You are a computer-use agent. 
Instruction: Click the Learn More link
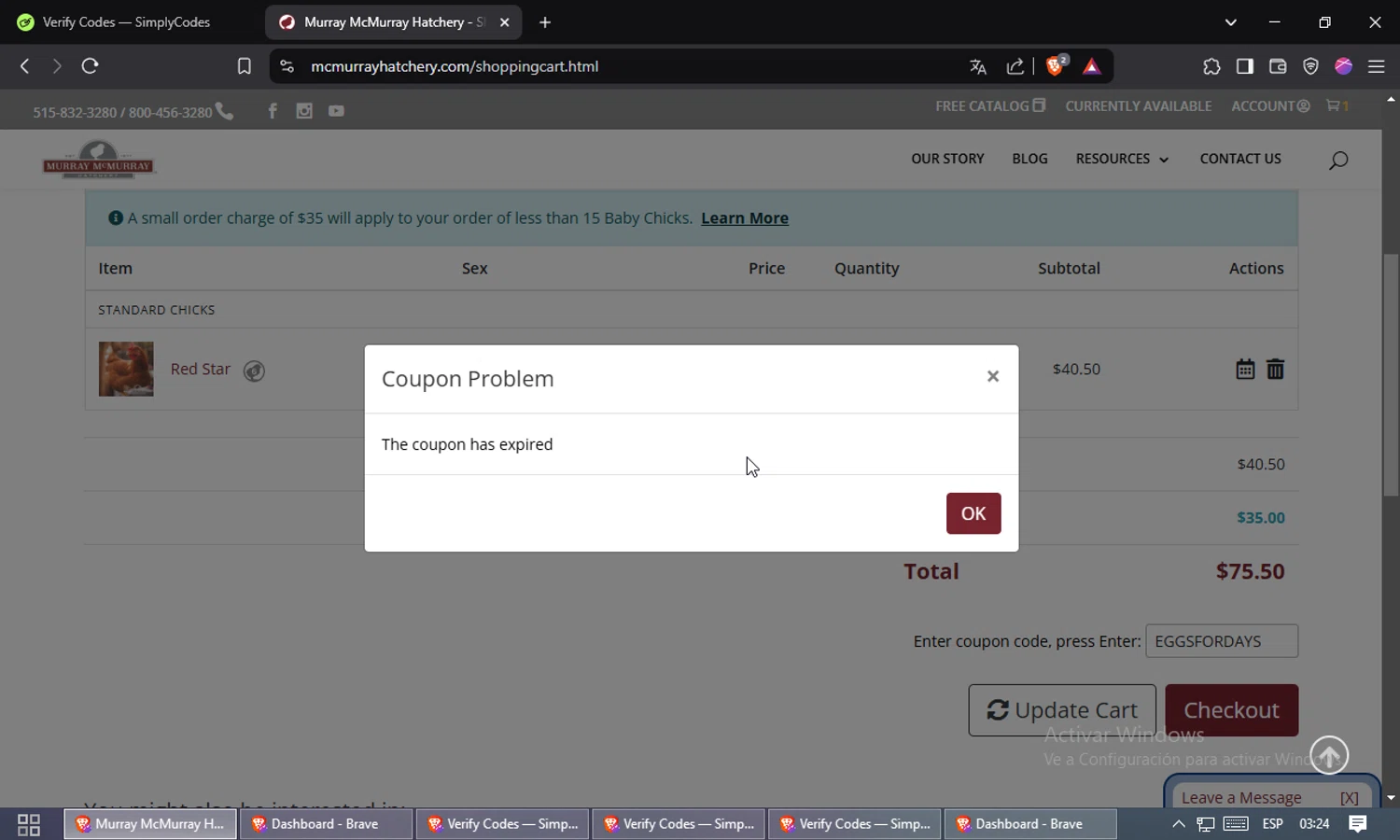(745, 218)
